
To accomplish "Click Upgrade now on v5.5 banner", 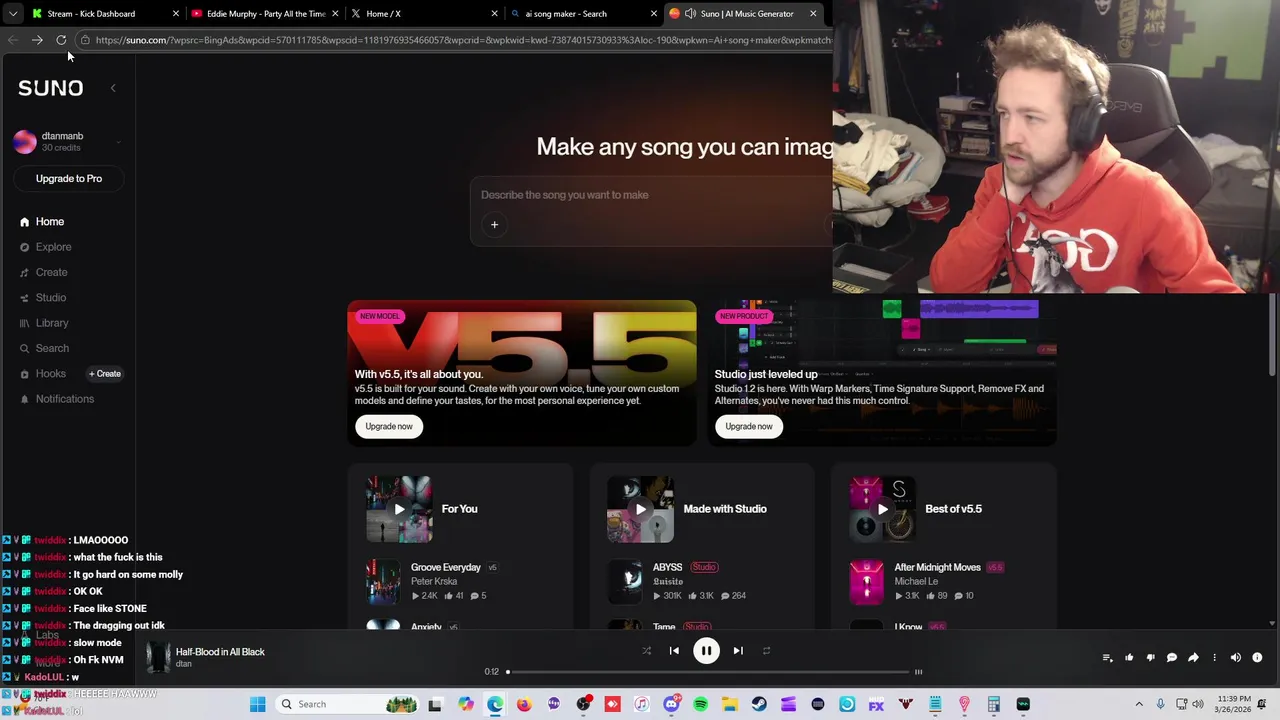I will point(389,427).
